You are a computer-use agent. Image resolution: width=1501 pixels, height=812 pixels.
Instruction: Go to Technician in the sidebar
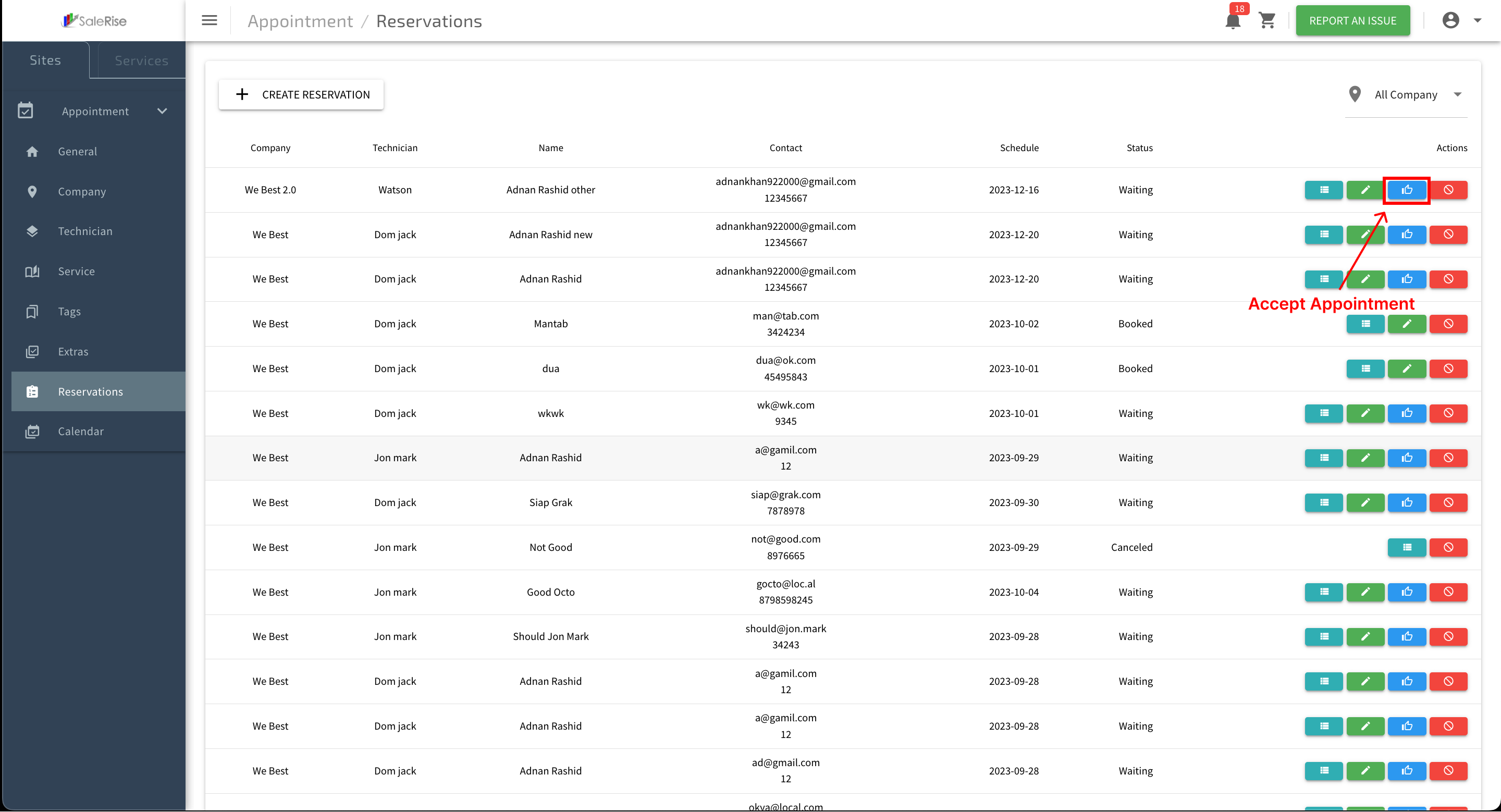click(x=85, y=231)
